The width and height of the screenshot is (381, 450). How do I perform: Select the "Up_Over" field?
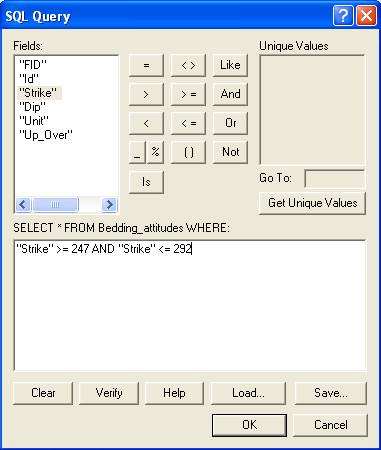coord(46,135)
